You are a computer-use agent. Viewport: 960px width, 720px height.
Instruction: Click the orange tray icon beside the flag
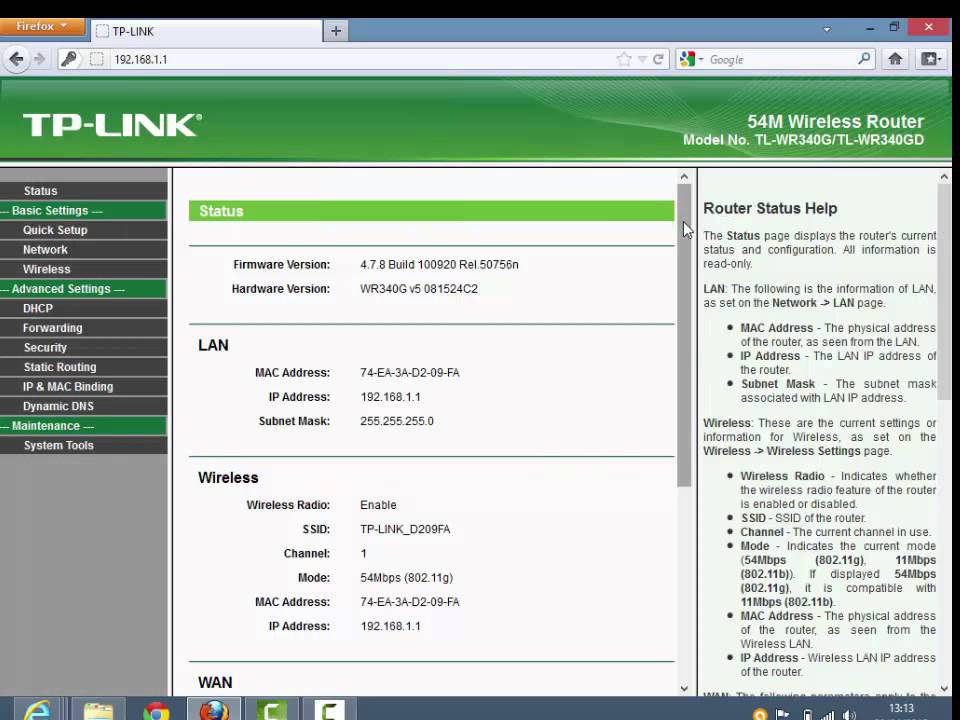(760, 714)
